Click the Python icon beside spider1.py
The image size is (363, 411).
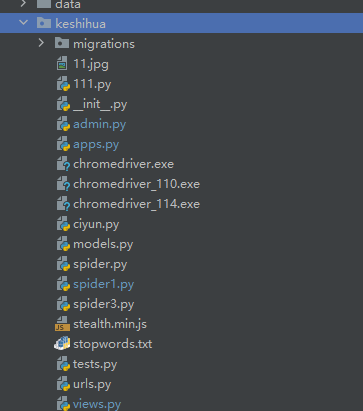pyautogui.click(x=63, y=284)
